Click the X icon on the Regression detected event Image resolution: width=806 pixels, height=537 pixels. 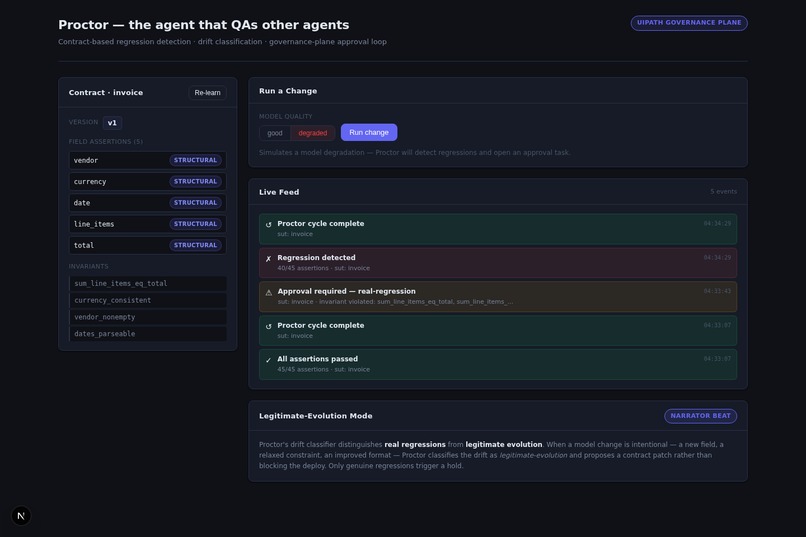click(x=268, y=258)
